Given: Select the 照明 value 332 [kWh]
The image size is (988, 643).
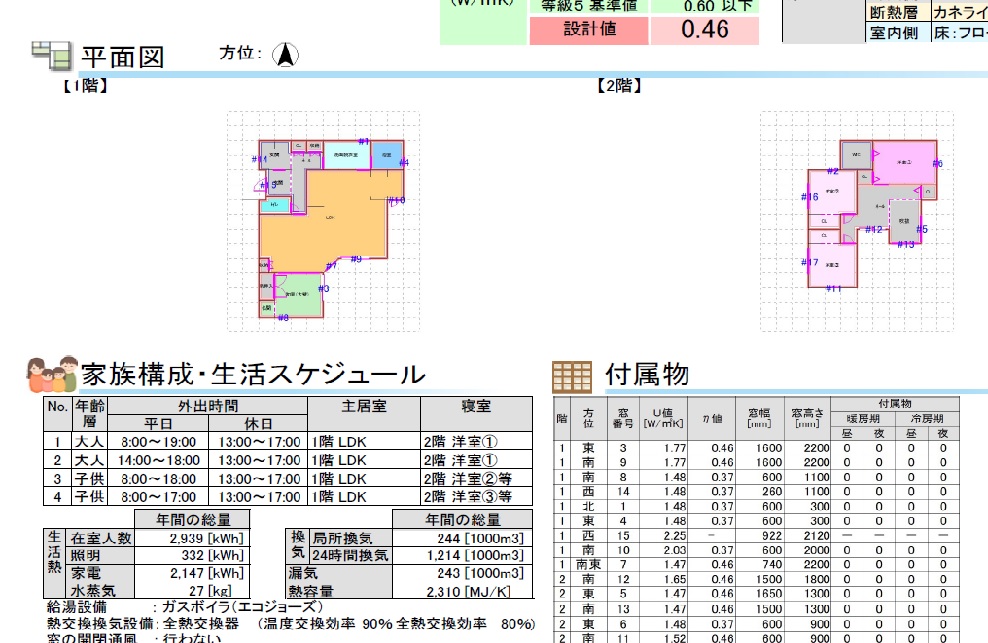Looking at the screenshot, I should 192,555.
